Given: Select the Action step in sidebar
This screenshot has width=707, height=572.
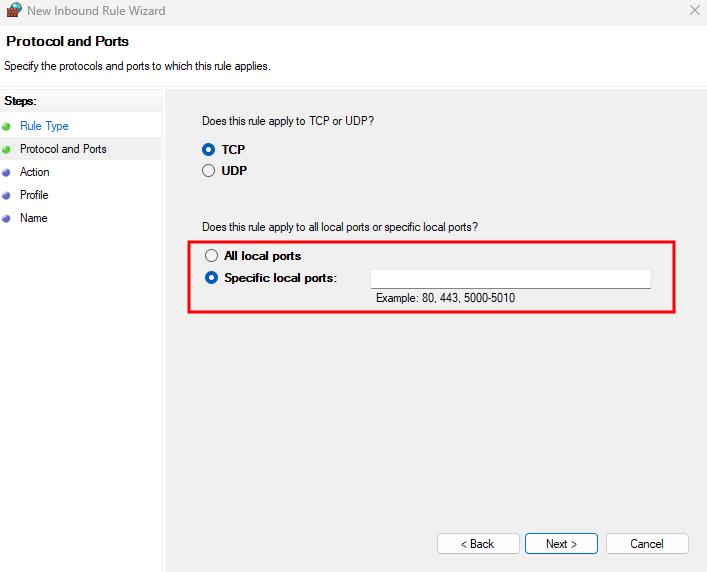Looking at the screenshot, I should click(35, 172).
